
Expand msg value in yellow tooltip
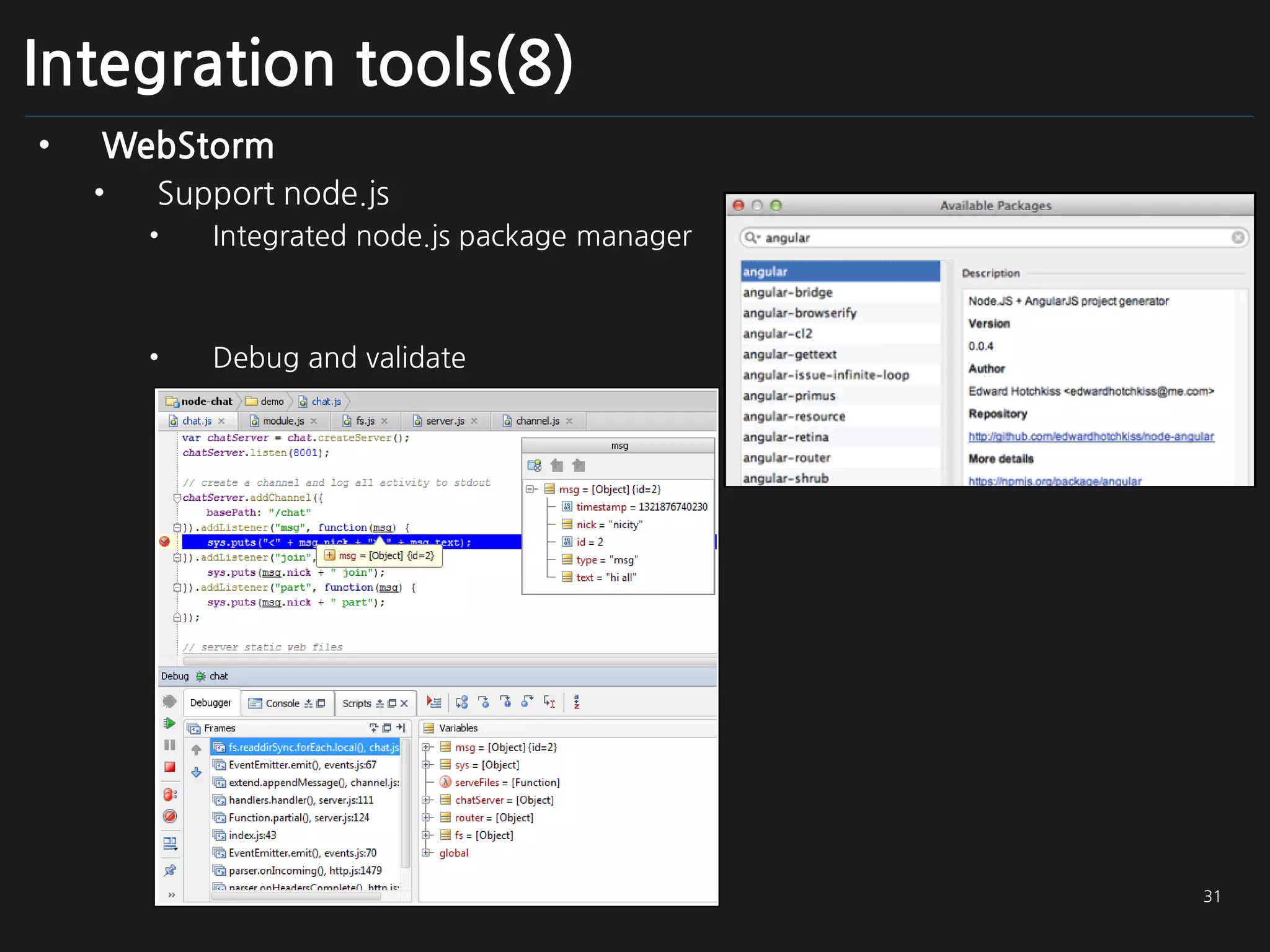[330, 555]
